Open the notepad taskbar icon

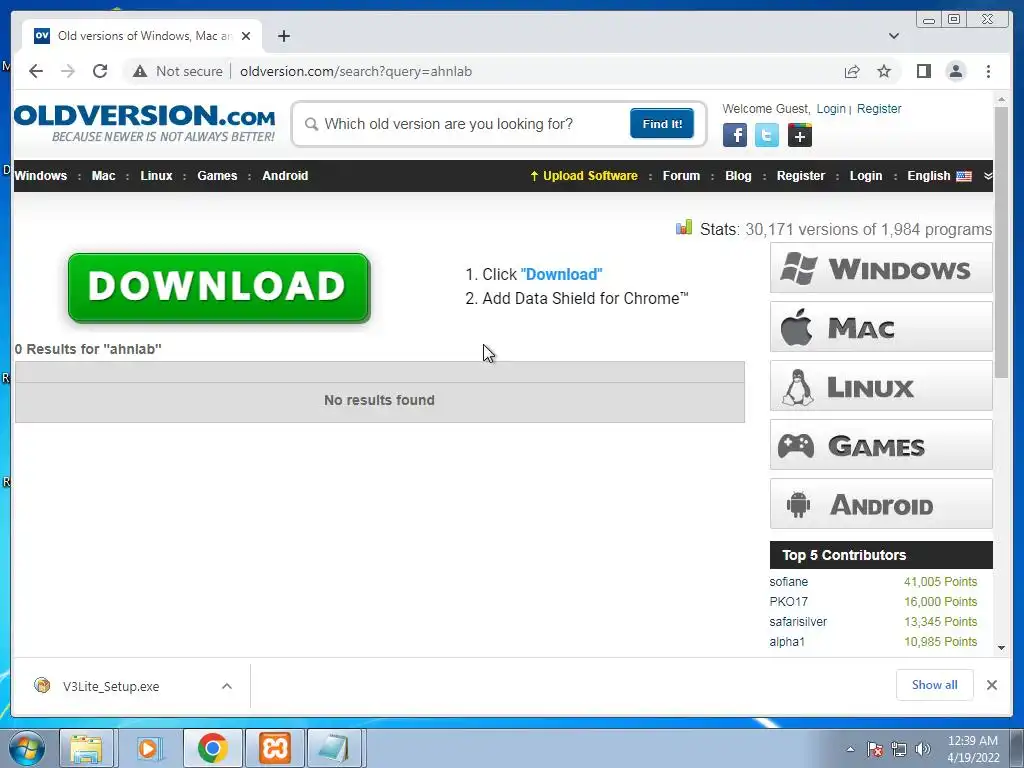335,748
